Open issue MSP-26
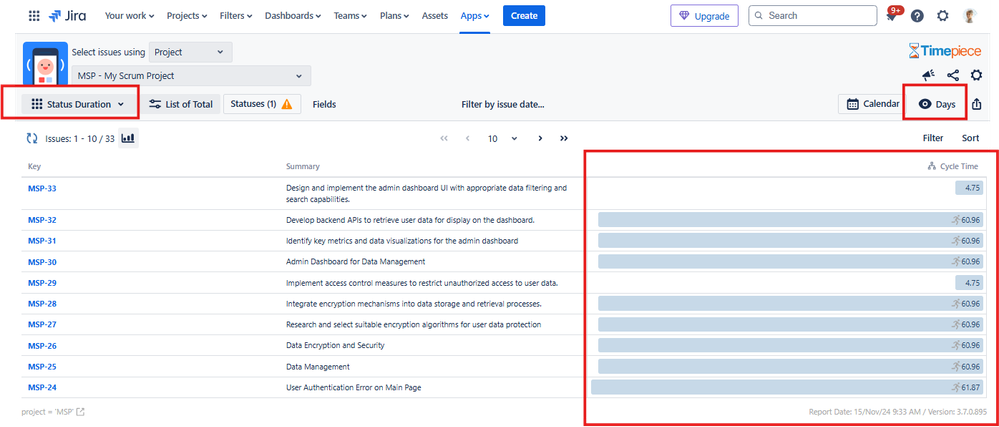The width and height of the screenshot is (999, 427). 42,345
